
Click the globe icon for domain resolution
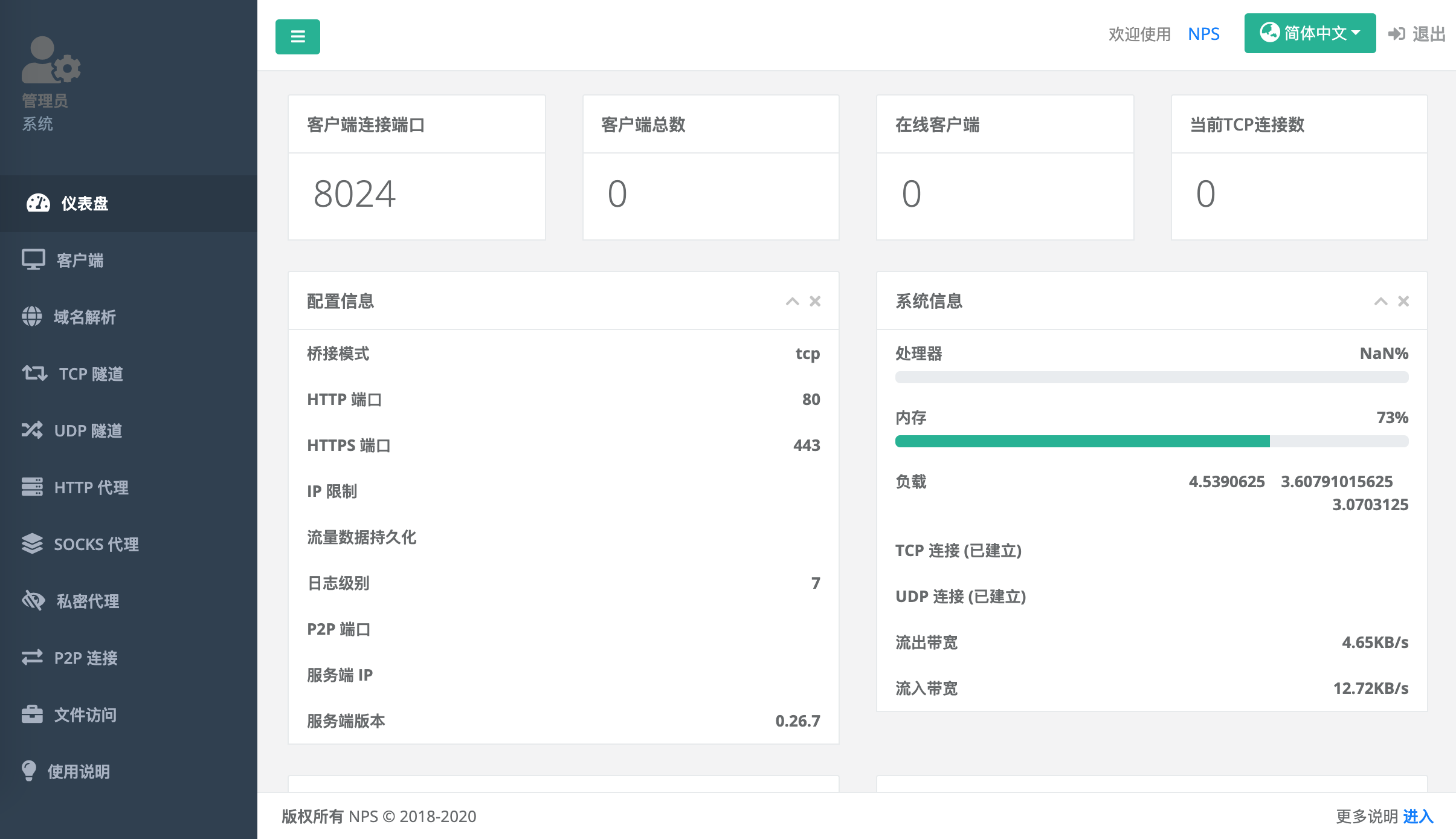tap(32, 316)
